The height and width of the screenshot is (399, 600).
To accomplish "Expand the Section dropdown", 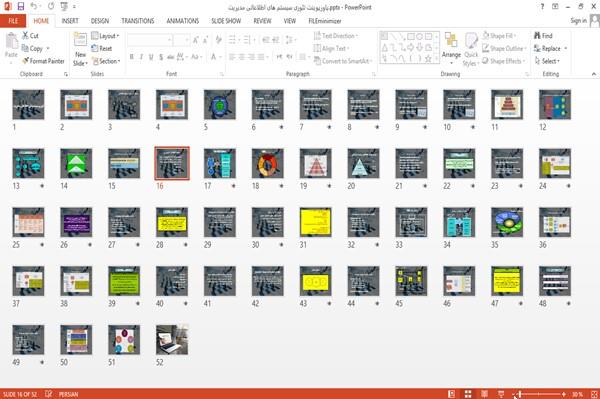I will pos(106,61).
